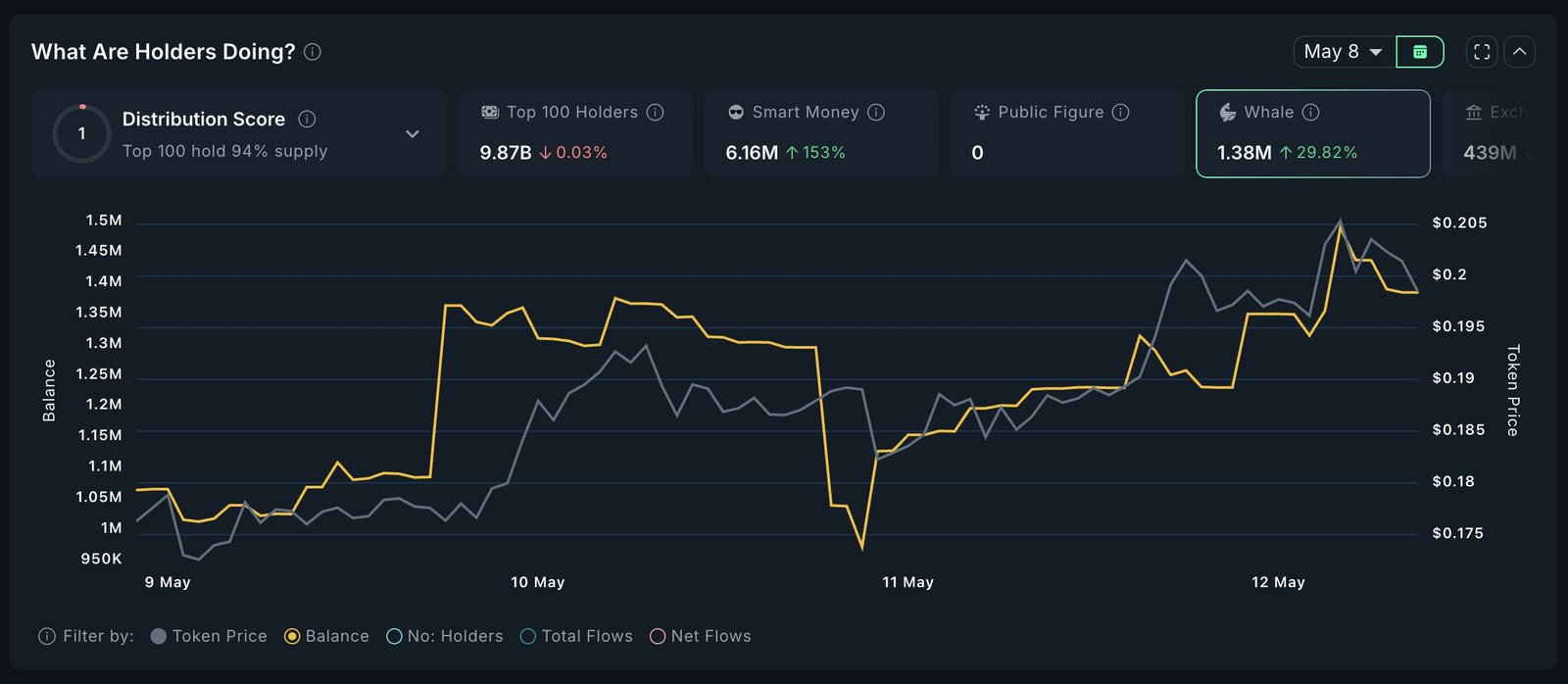Screen dimensions: 1568x684
Task: Select the Smart Money holder tab
Action: pyautogui.click(x=821, y=133)
